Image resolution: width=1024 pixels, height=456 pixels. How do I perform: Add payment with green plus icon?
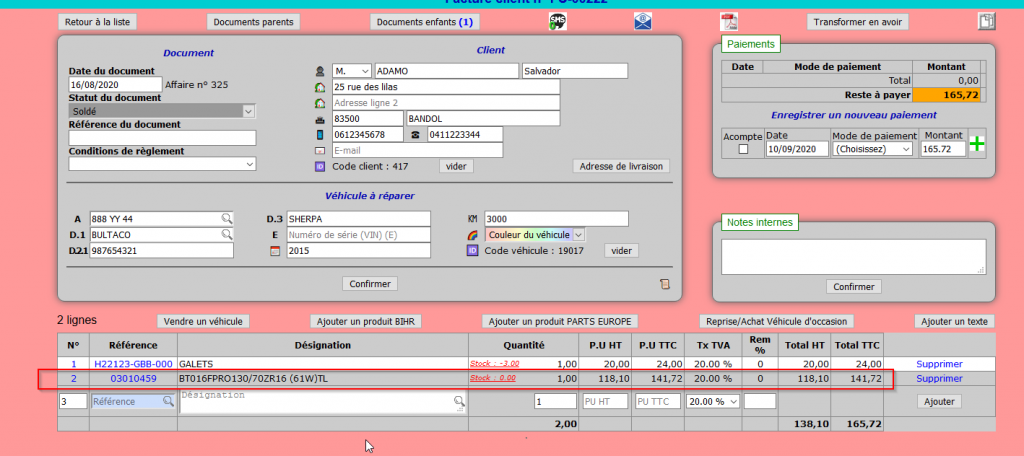[x=977, y=144]
